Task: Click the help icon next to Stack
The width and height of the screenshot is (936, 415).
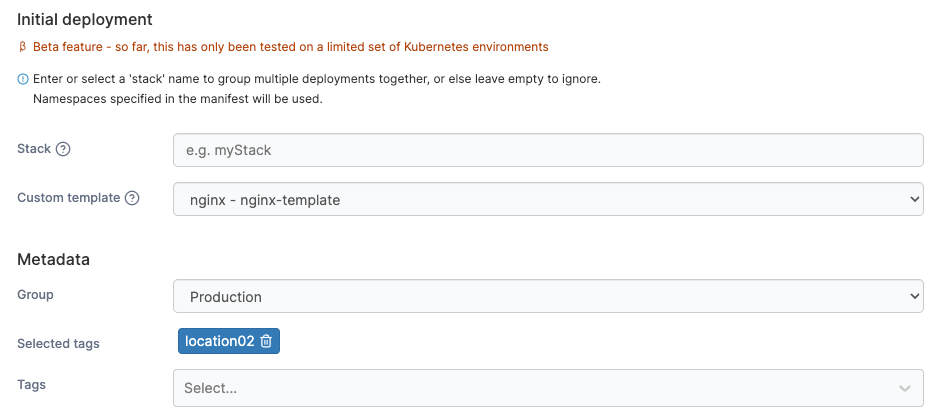Action: (x=63, y=149)
